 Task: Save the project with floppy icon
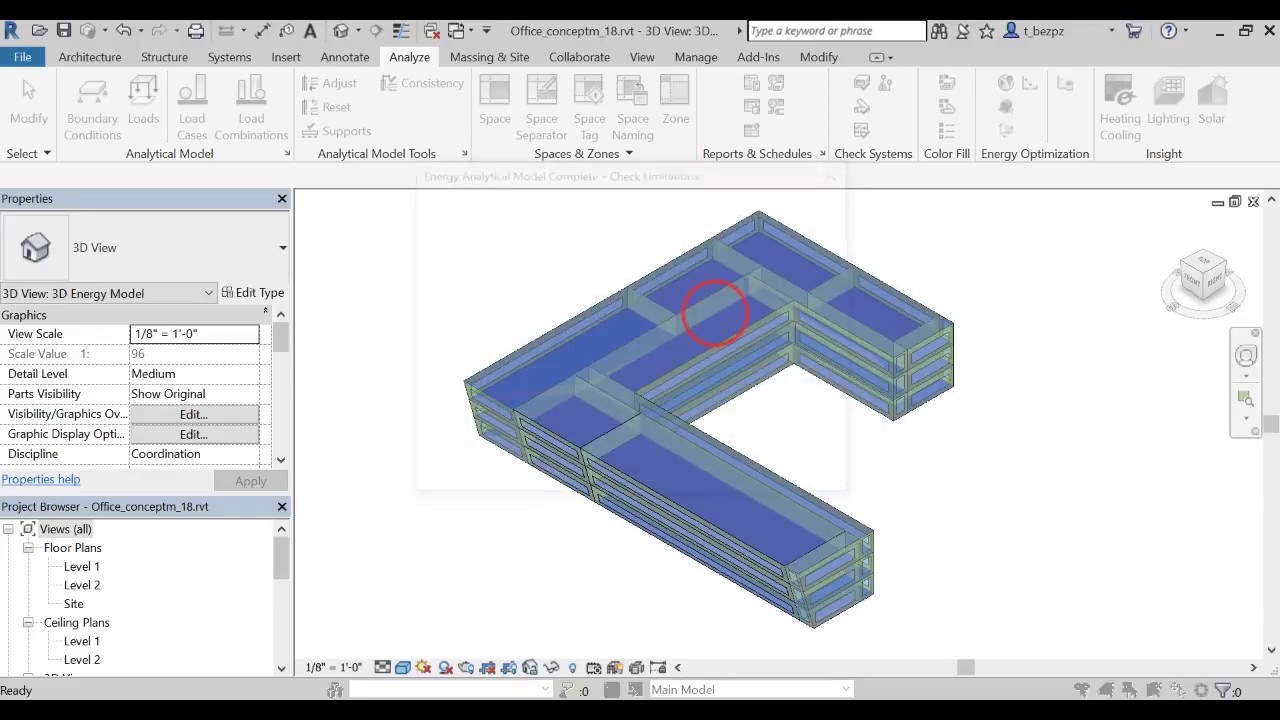(64, 31)
